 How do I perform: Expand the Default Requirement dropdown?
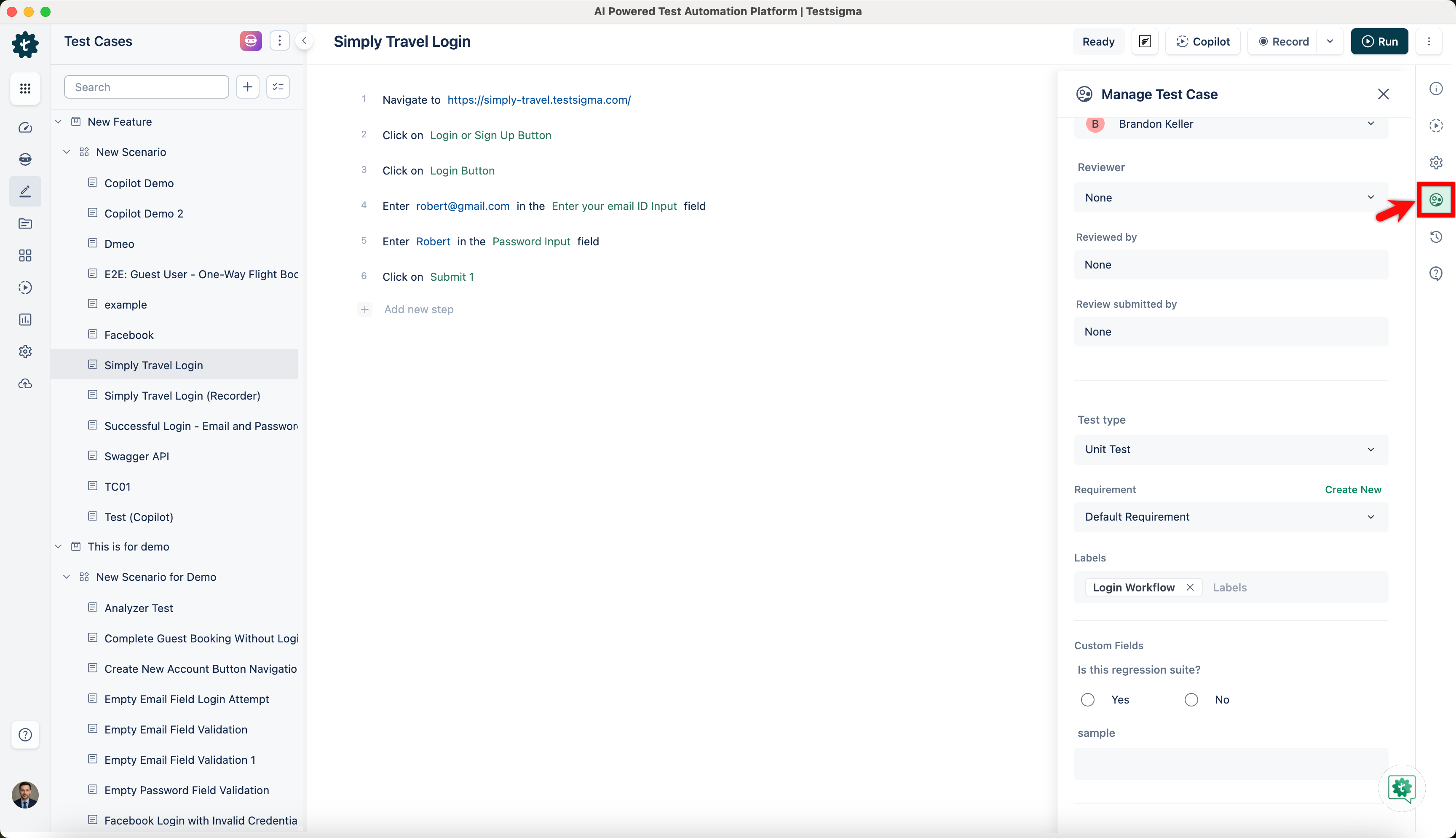coord(1231,516)
